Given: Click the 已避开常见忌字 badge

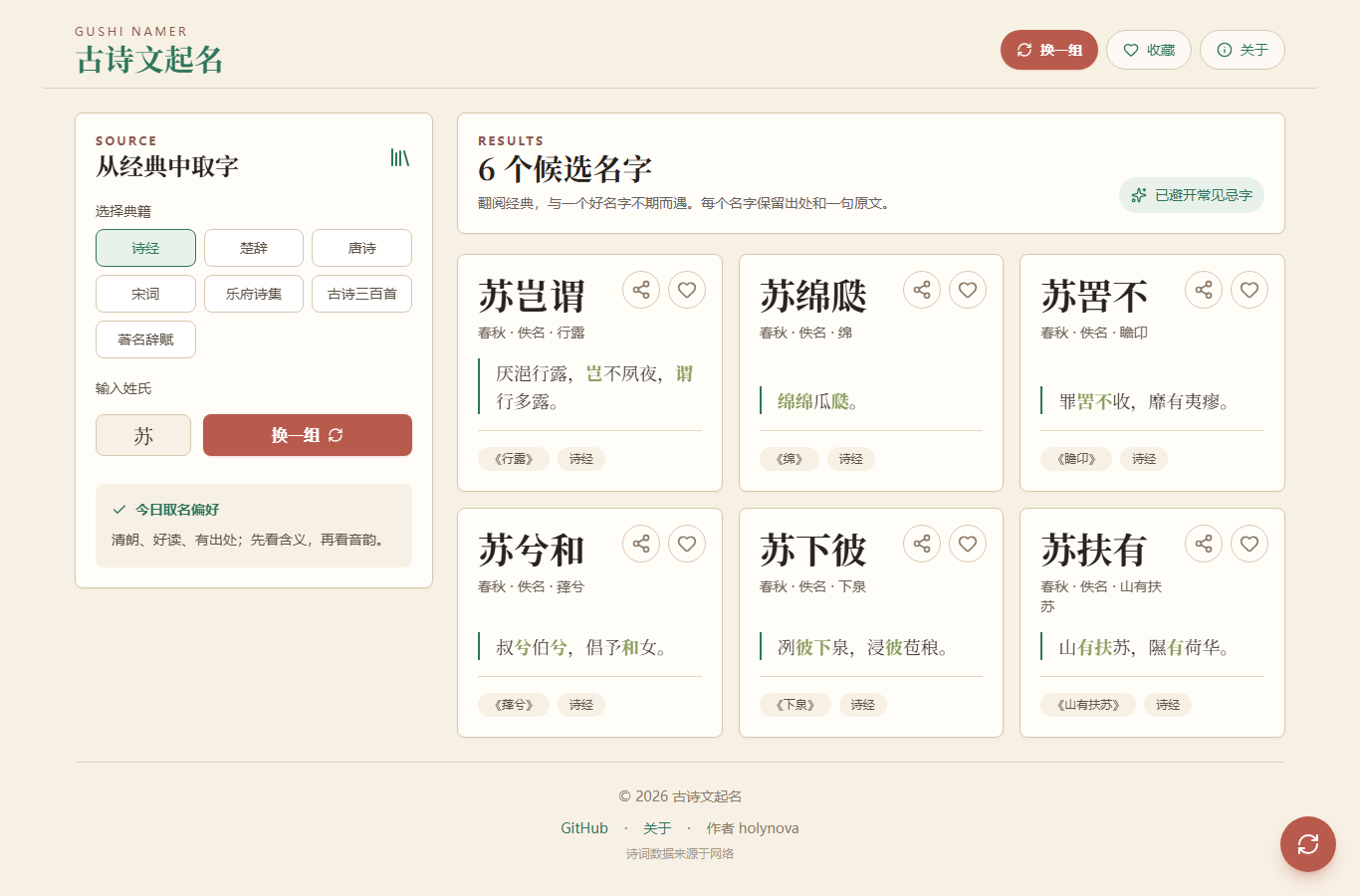Looking at the screenshot, I should (x=1192, y=195).
